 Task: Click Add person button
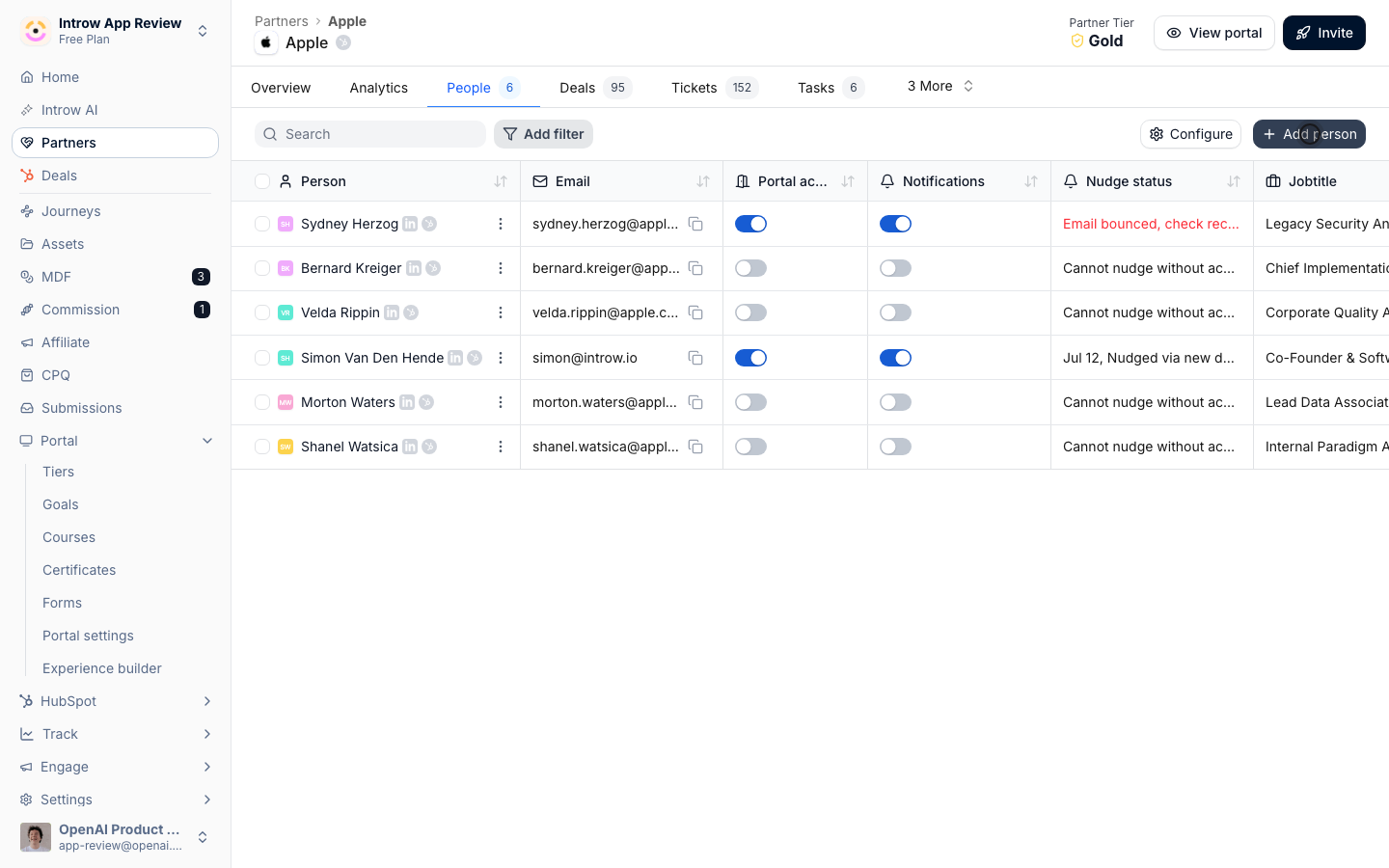1309,134
